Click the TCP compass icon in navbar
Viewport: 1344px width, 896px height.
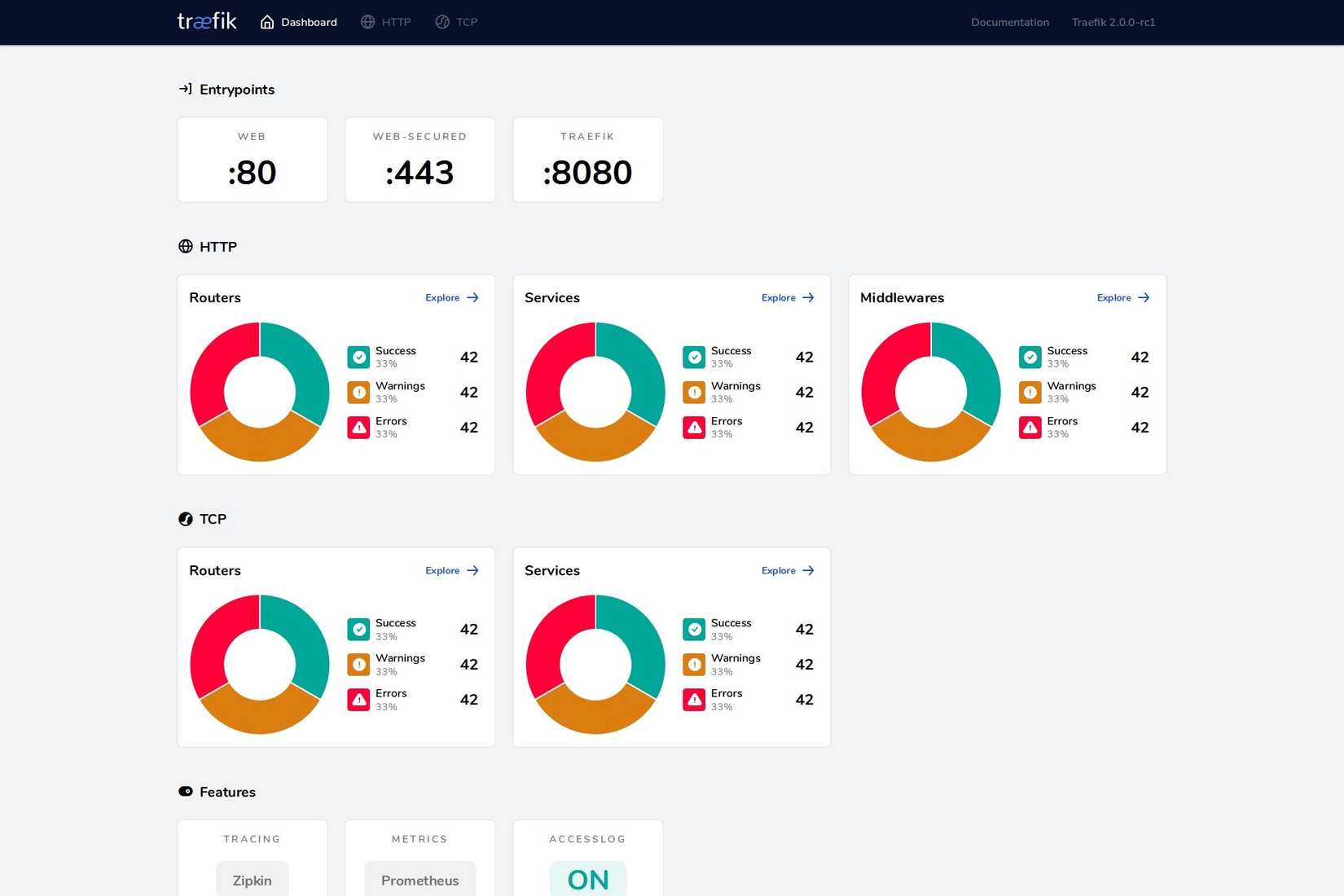pos(441,22)
